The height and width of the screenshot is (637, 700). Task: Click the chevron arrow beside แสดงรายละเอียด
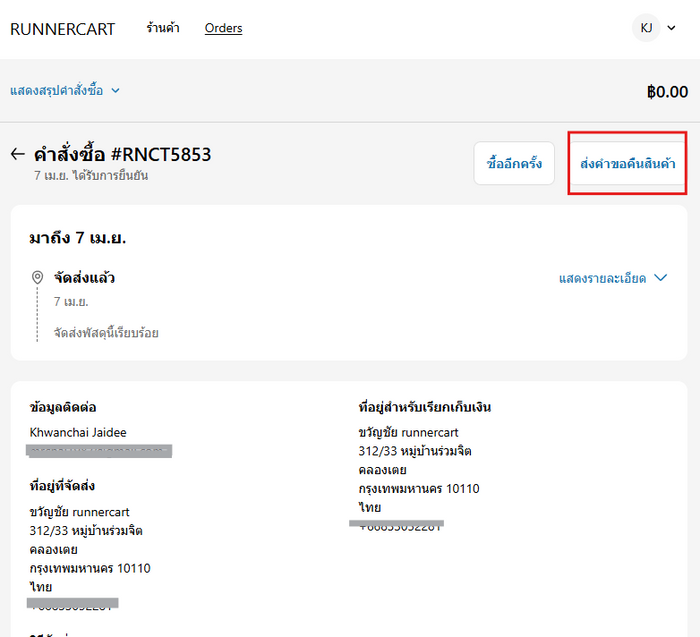point(660,278)
